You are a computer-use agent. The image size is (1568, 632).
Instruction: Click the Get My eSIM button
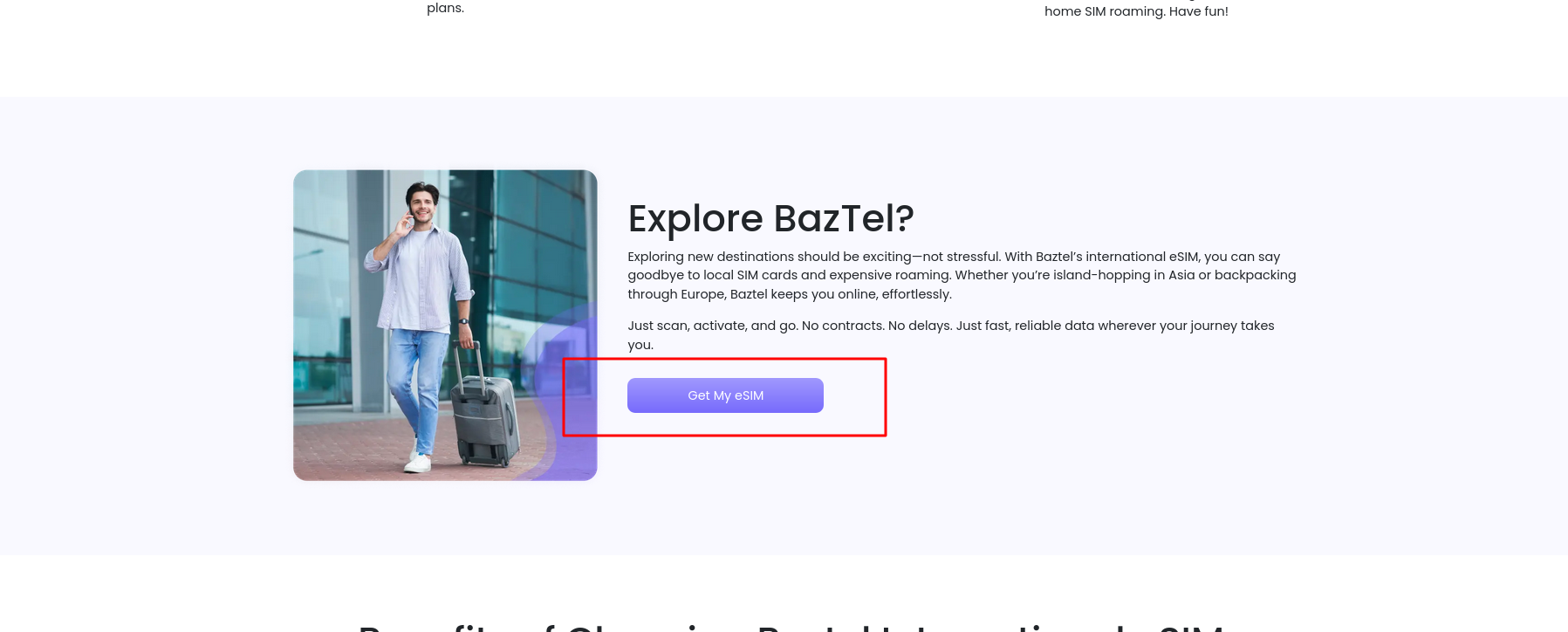[725, 395]
